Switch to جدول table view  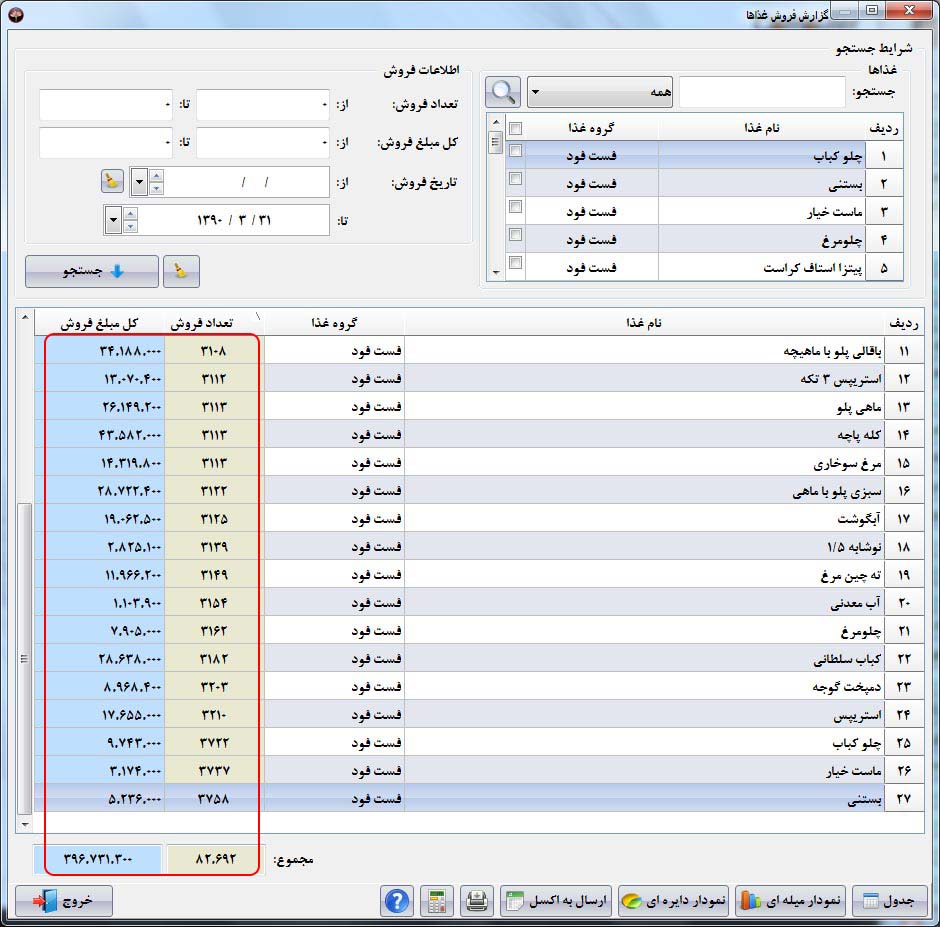point(889,901)
